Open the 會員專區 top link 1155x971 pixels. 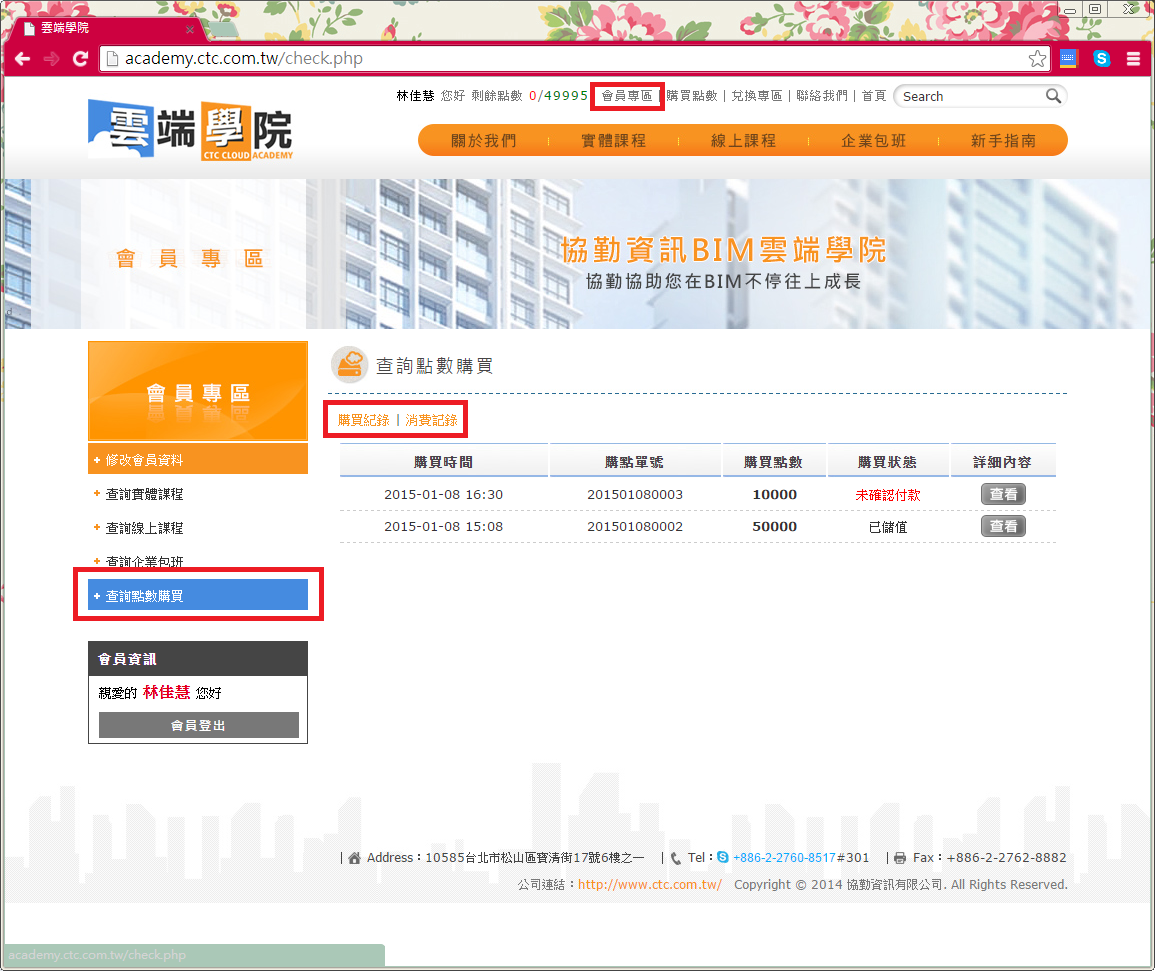pyautogui.click(x=626, y=96)
